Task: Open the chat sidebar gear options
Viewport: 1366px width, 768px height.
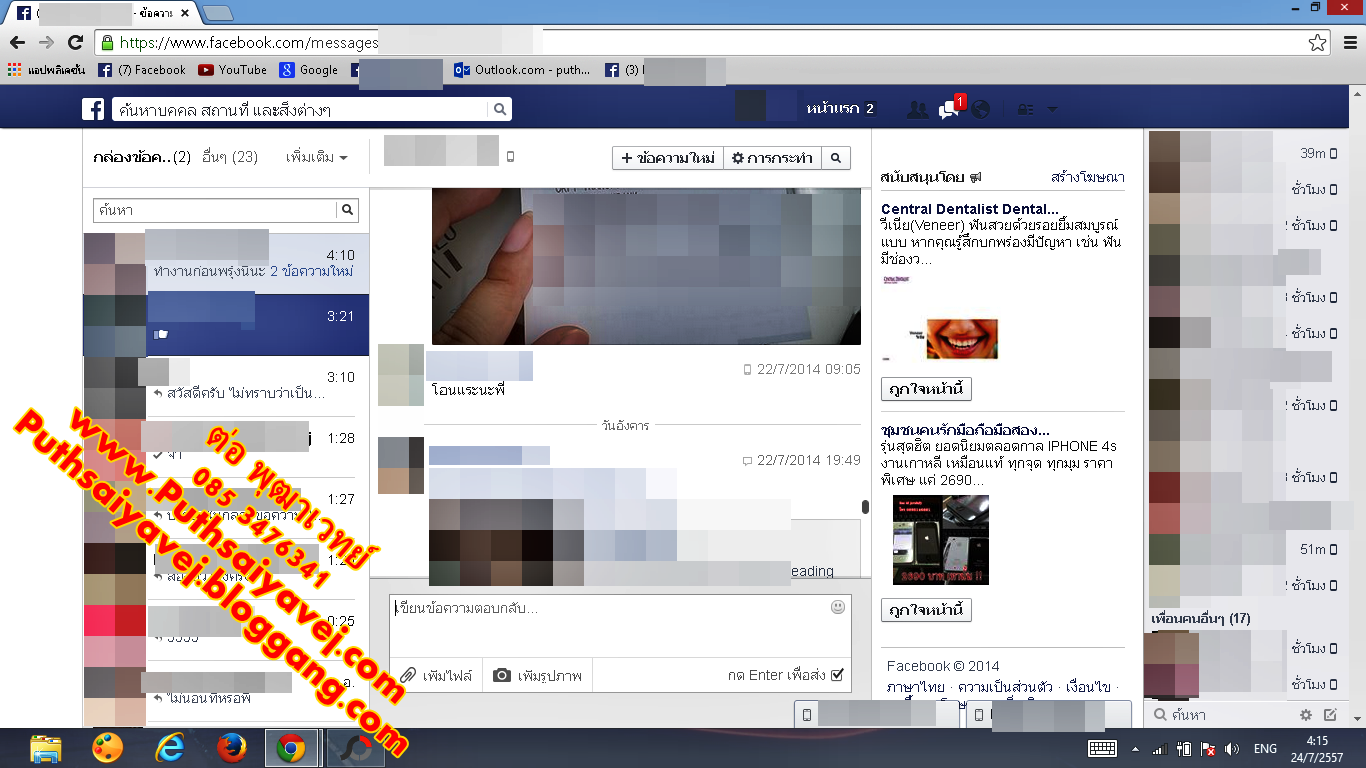Action: [1306, 715]
